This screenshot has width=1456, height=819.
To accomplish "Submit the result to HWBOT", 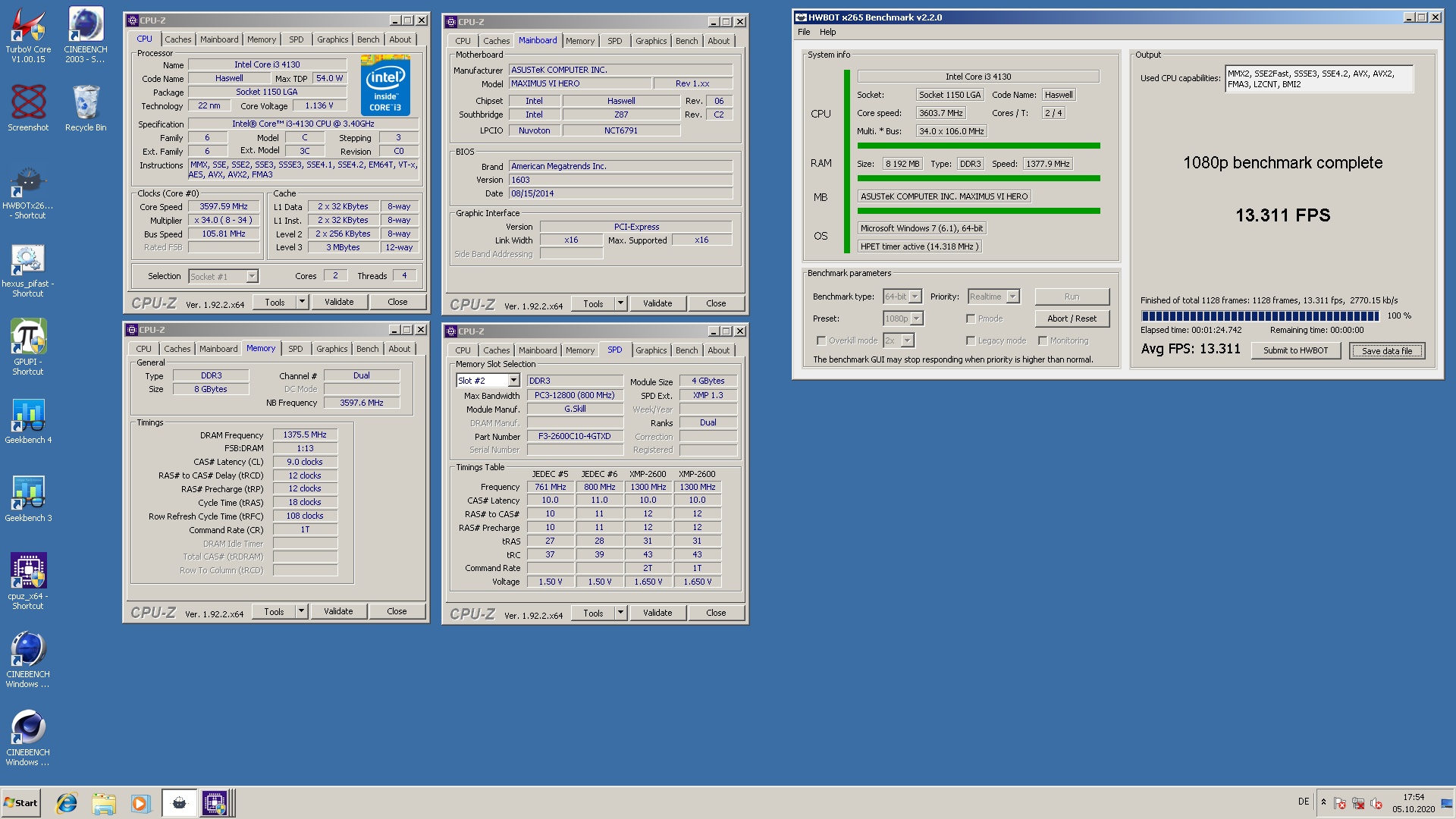I will click(1295, 350).
